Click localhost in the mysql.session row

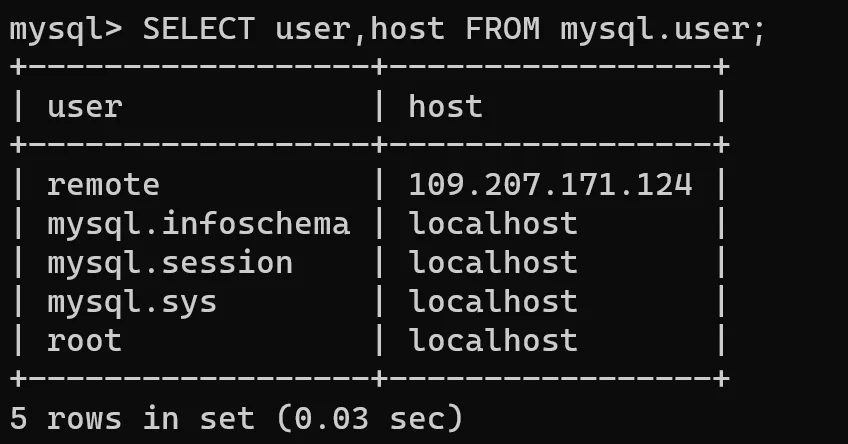(x=493, y=262)
